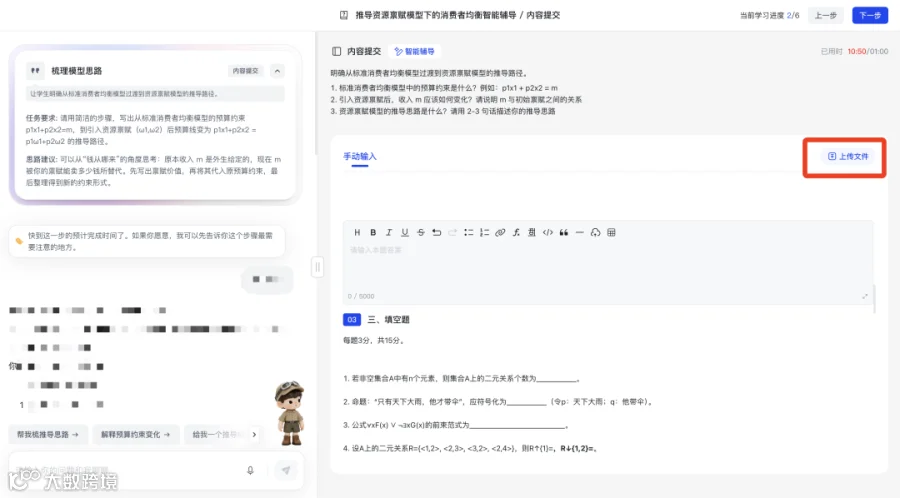Focus the answer text editor area
This screenshot has width=900, height=498.
tap(607, 267)
